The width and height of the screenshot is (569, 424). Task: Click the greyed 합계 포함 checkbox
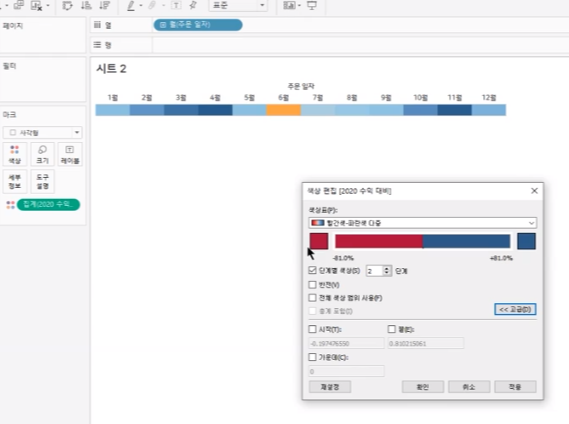(312, 311)
